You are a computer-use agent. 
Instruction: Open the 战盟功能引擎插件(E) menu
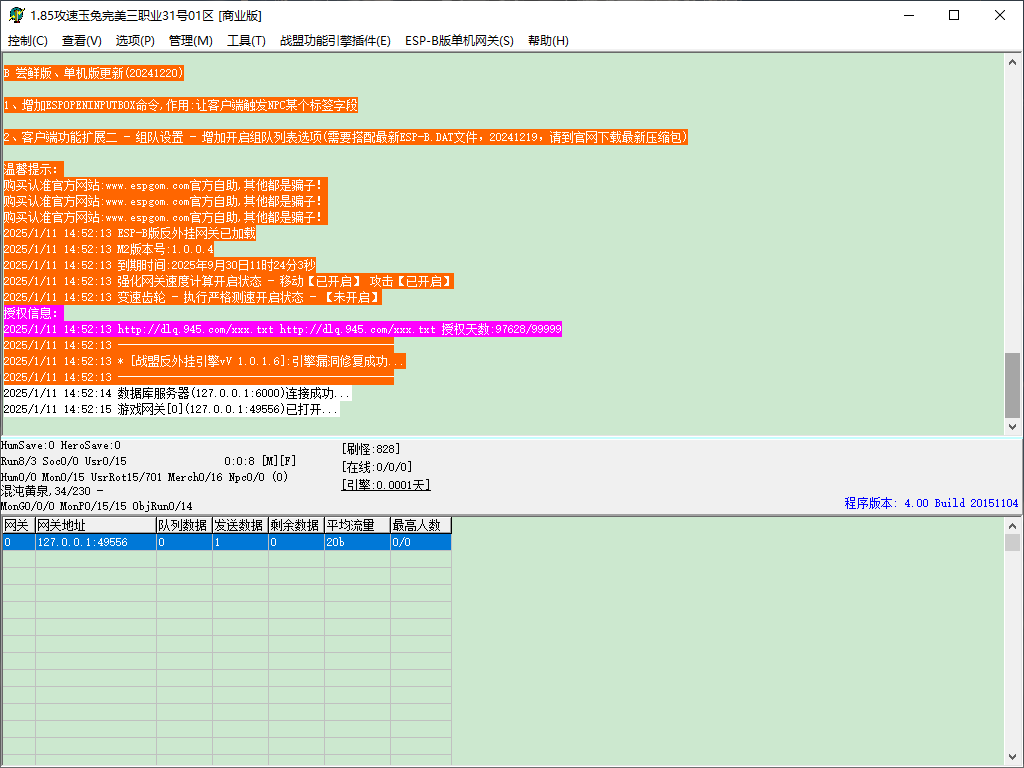point(335,40)
